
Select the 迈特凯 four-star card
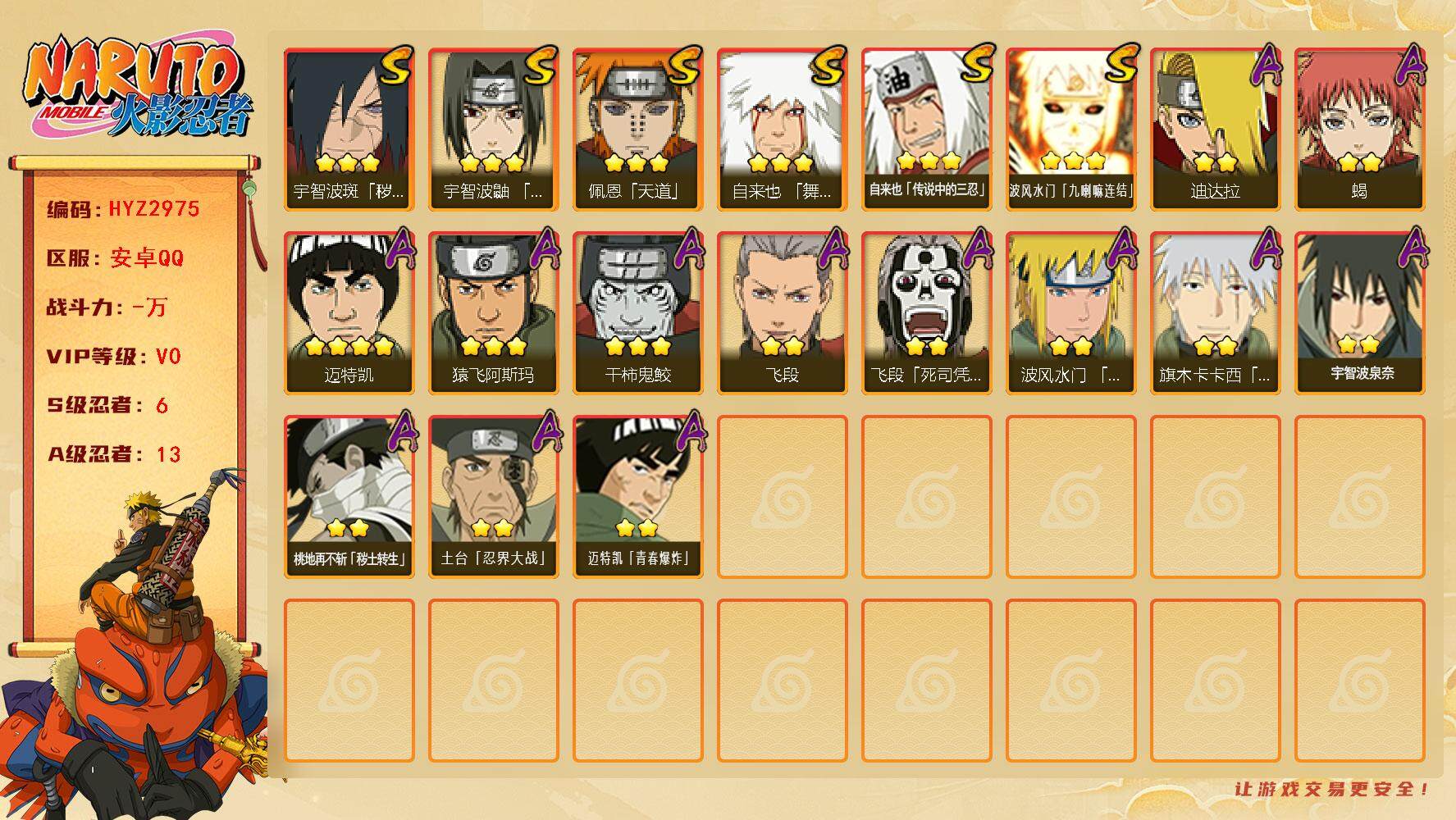tap(349, 313)
